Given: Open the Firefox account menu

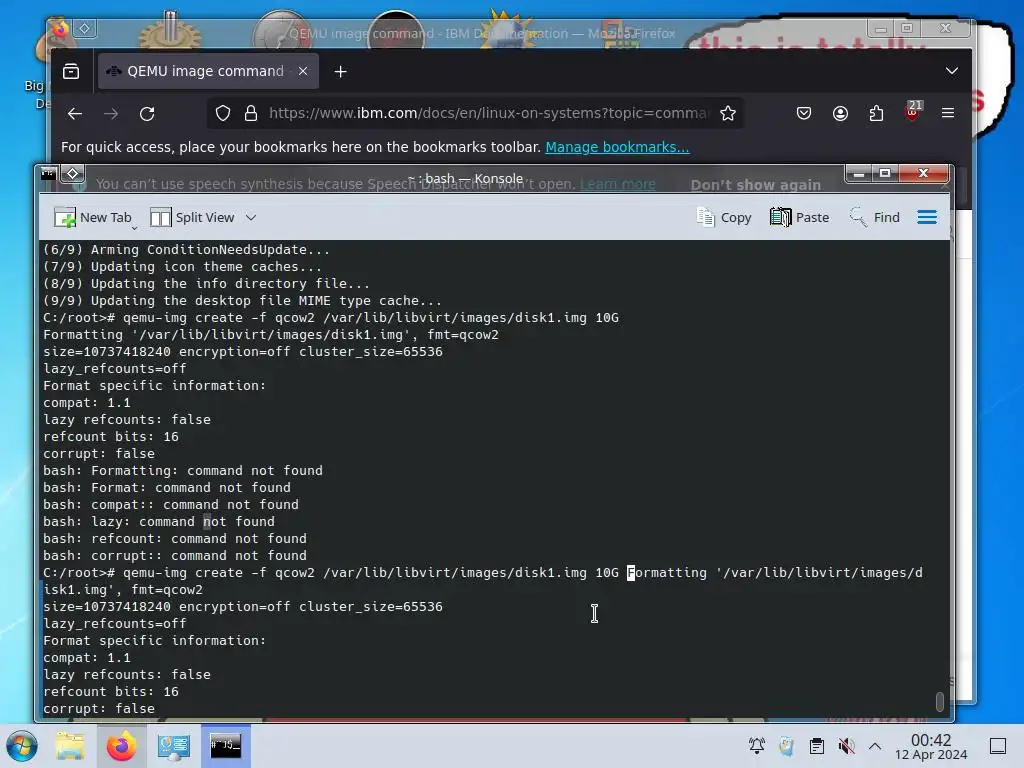Looking at the screenshot, I should tap(840, 114).
